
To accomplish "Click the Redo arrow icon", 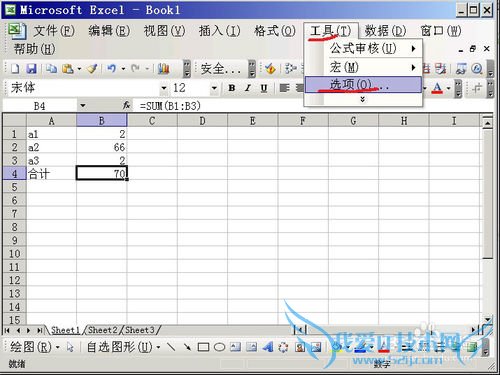I will point(135,69).
